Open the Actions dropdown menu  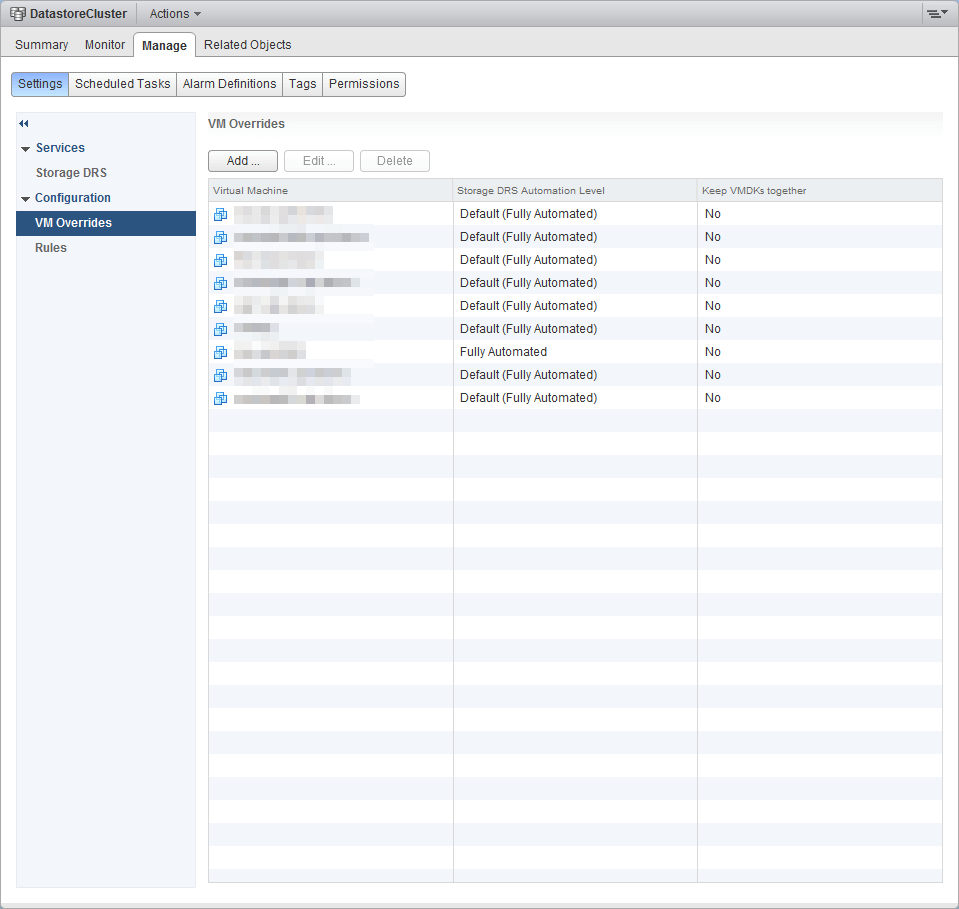coord(175,14)
